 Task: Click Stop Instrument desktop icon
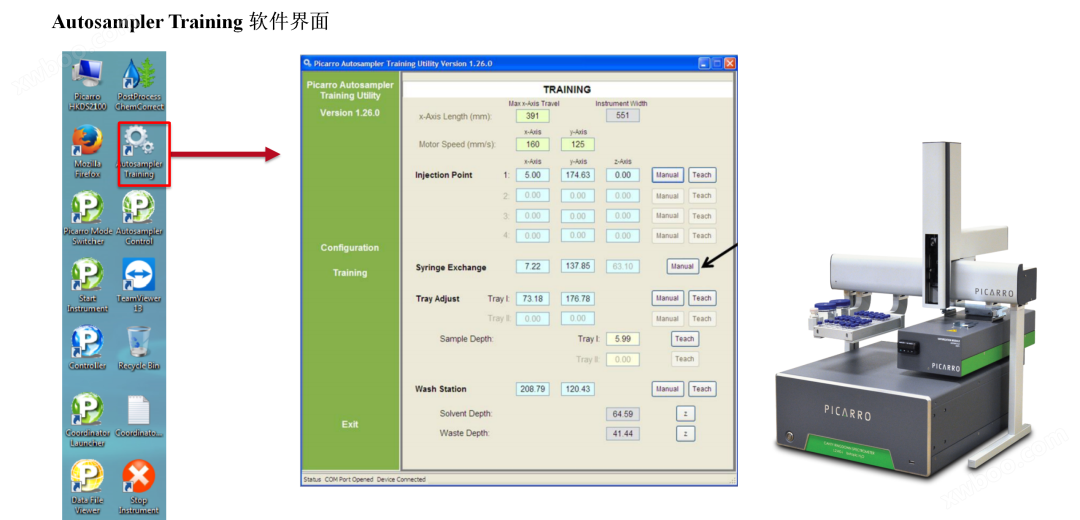139,488
